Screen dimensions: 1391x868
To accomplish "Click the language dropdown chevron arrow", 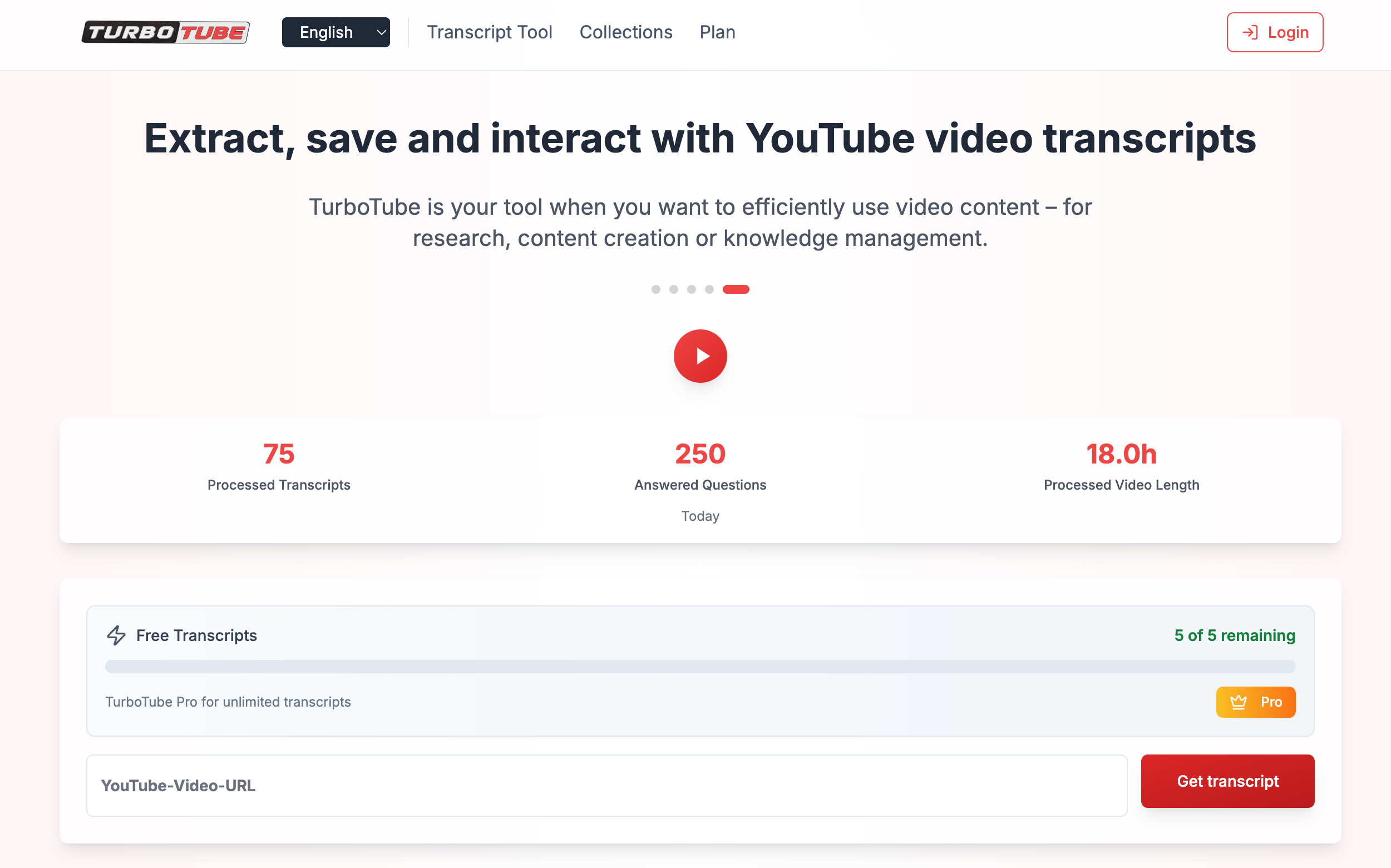I will (381, 32).
